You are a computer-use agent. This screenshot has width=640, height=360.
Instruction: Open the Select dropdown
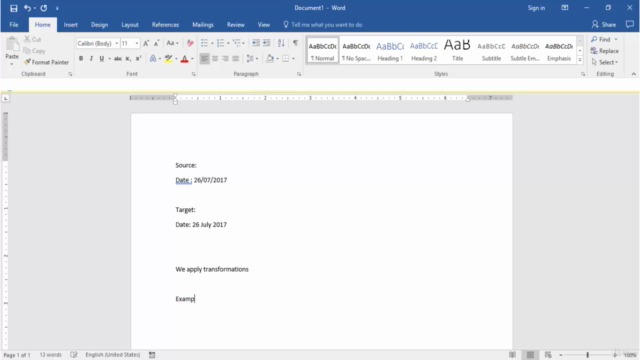click(x=605, y=62)
